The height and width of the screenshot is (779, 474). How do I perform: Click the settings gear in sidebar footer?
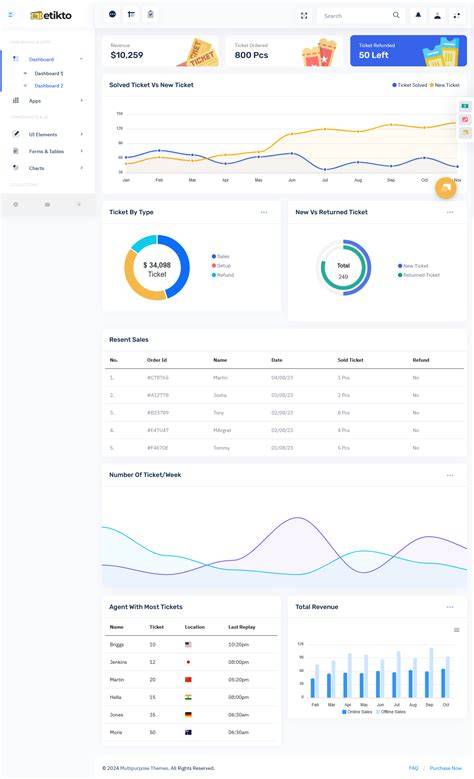pyautogui.click(x=15, y=204)
